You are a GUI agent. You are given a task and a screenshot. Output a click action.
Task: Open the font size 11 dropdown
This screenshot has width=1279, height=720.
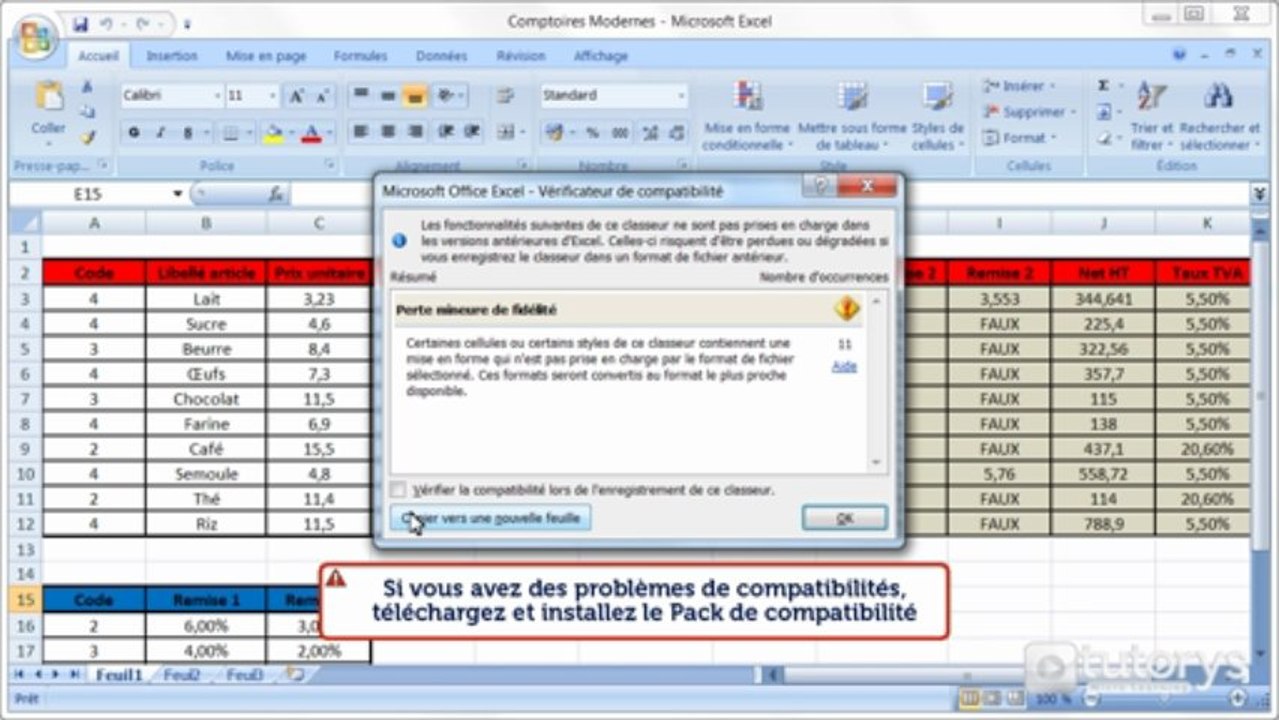(273, 96)
